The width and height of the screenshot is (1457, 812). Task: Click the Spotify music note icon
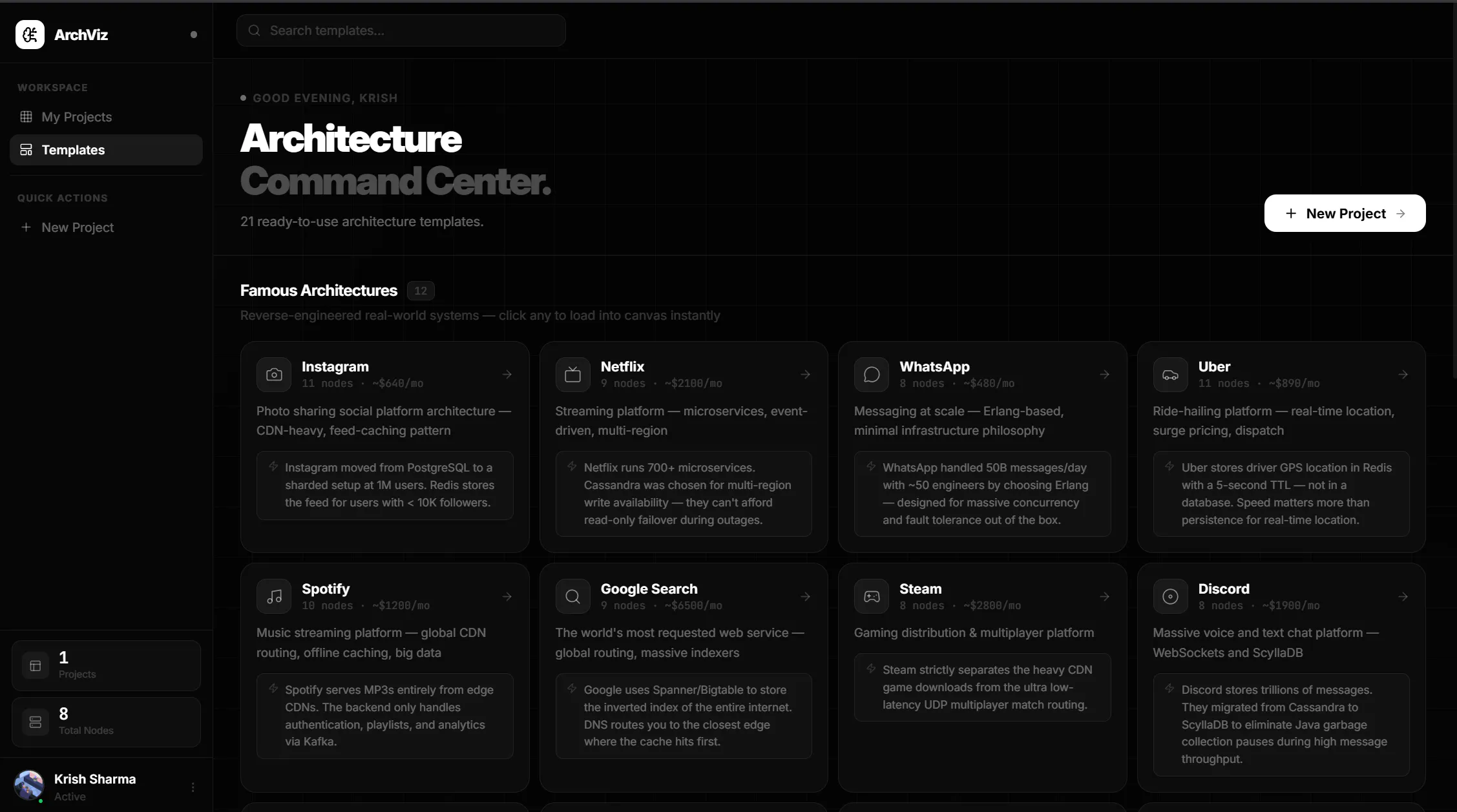pyautogui.click(x=274, y=596)
